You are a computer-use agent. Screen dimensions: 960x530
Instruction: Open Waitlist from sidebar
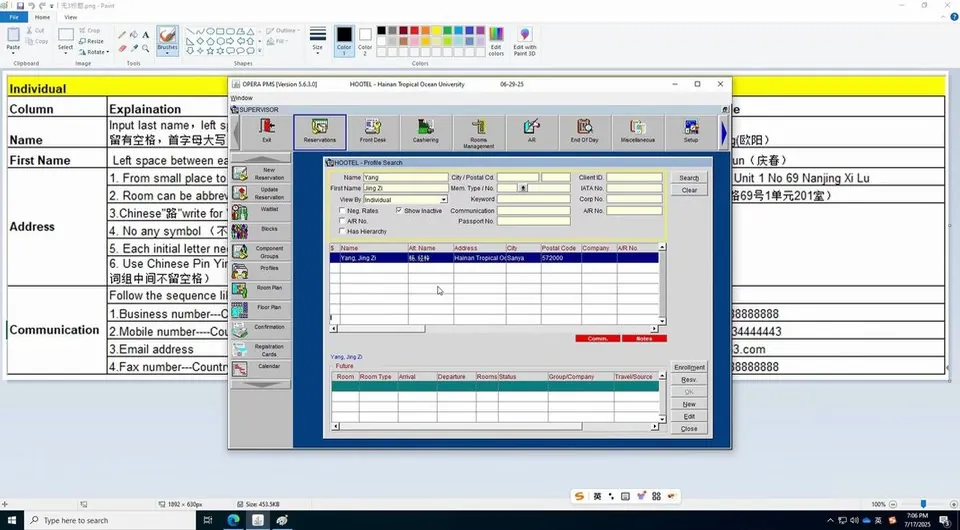(x=261, y=213)
